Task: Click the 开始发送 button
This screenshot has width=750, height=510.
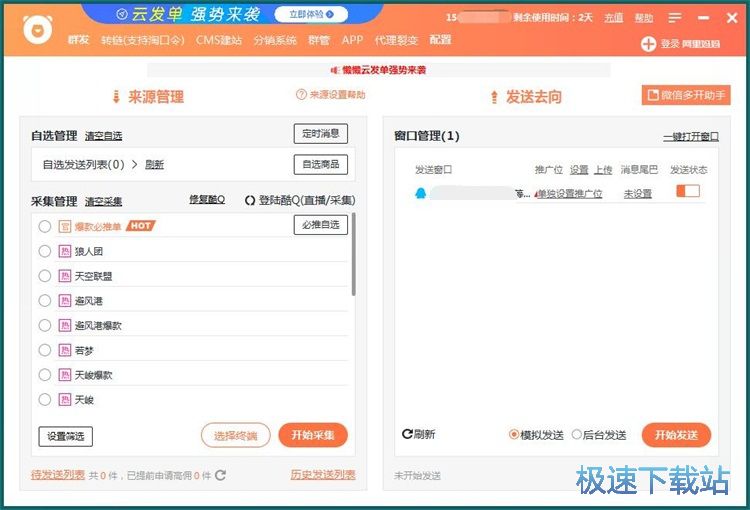Action: tap(676, 435)
